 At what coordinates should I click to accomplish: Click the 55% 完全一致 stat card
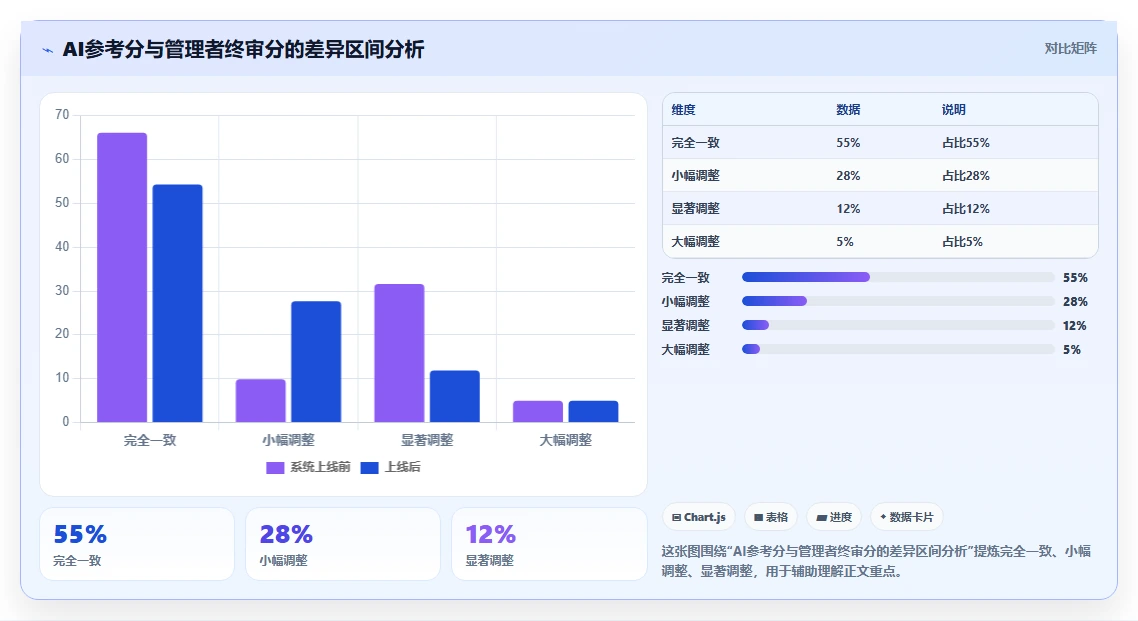tap(137, 544)
